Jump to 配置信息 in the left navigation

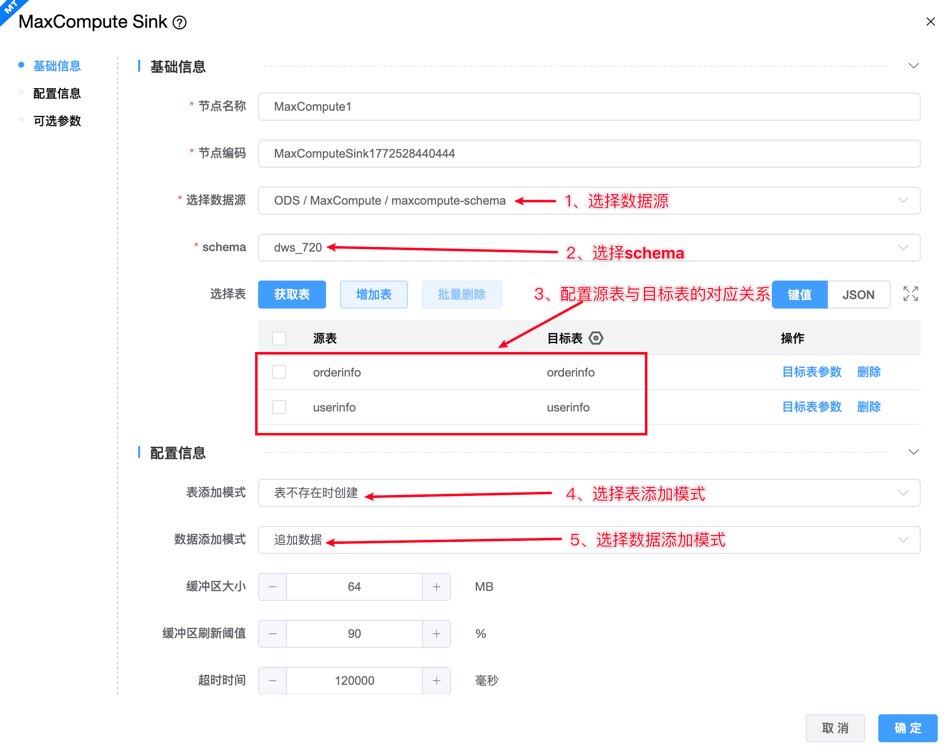coord(57,93)
